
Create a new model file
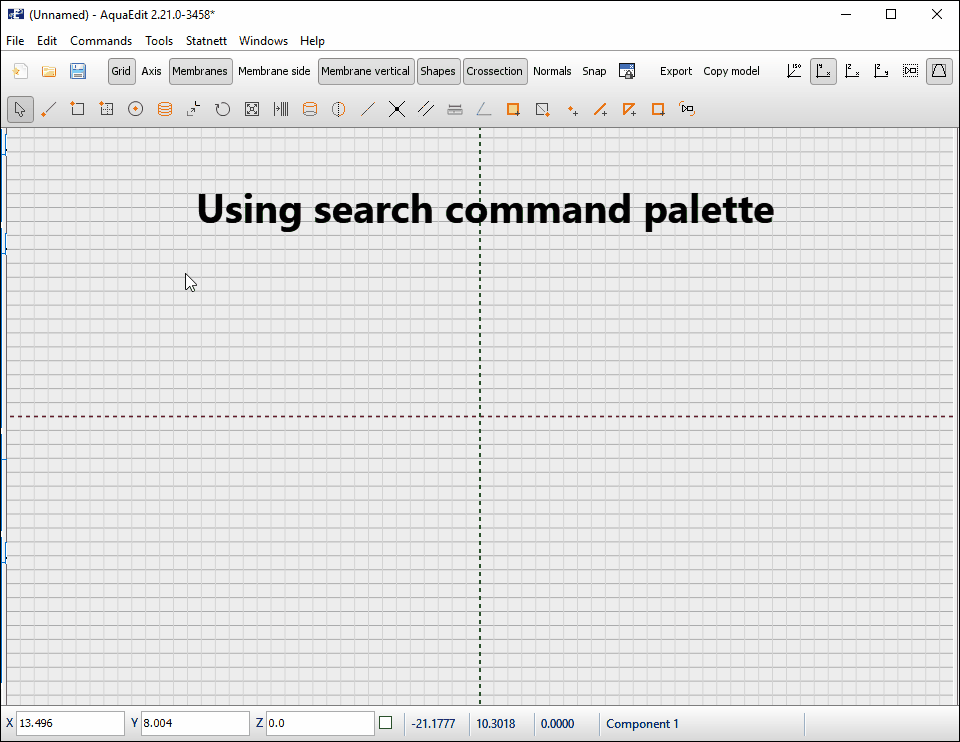[20, 71]
